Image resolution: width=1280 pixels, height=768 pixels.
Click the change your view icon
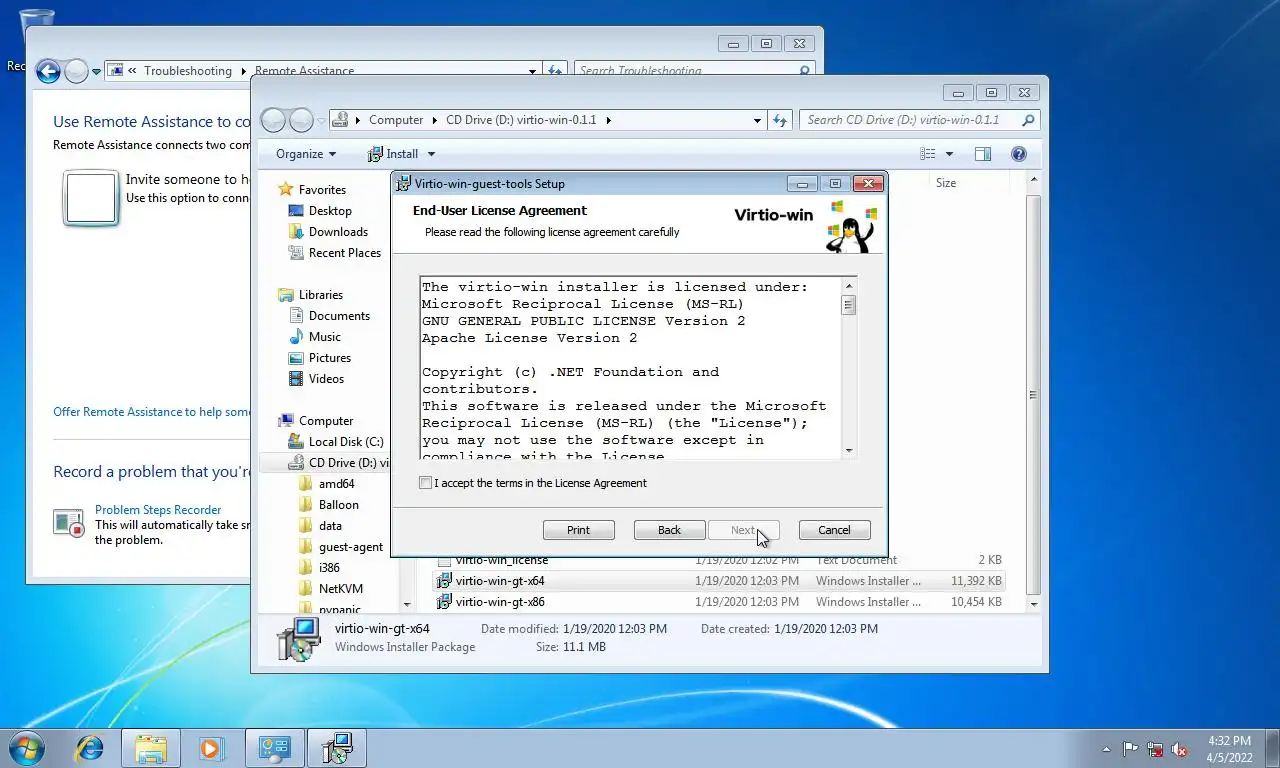click(x=928, y=154)
